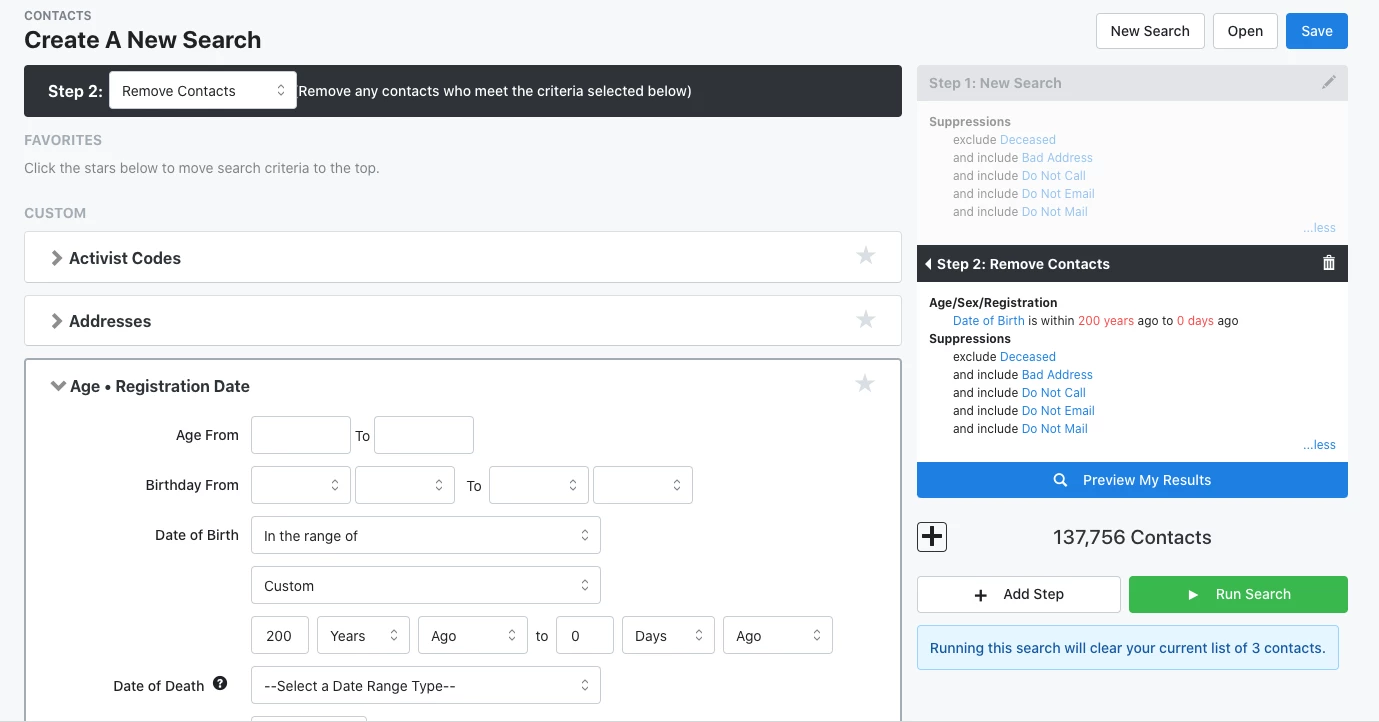Click inside the Age From field

tap(300, 434)
